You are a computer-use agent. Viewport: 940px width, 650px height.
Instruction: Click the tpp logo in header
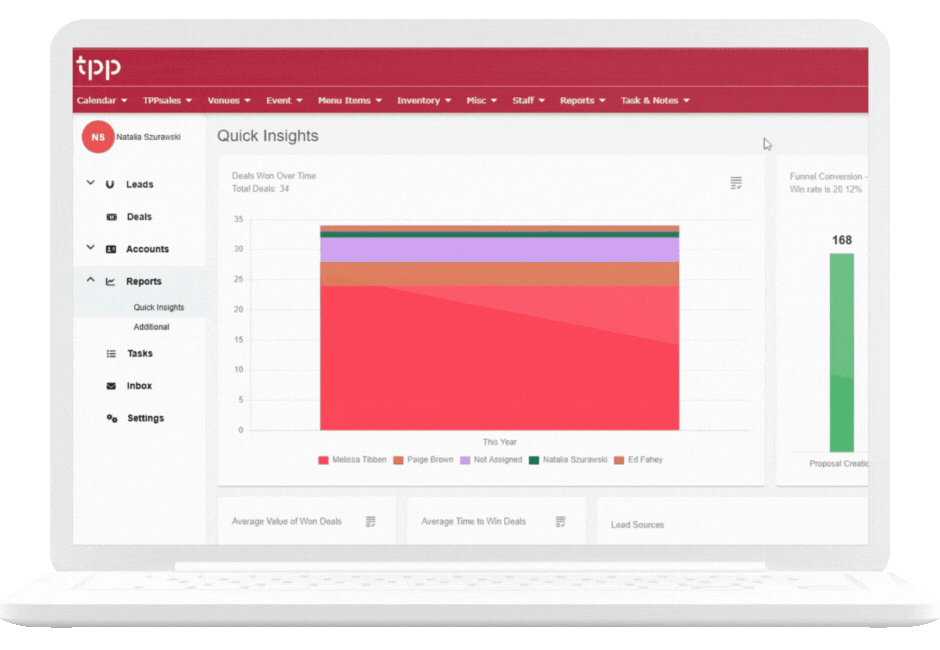(98, 67)
